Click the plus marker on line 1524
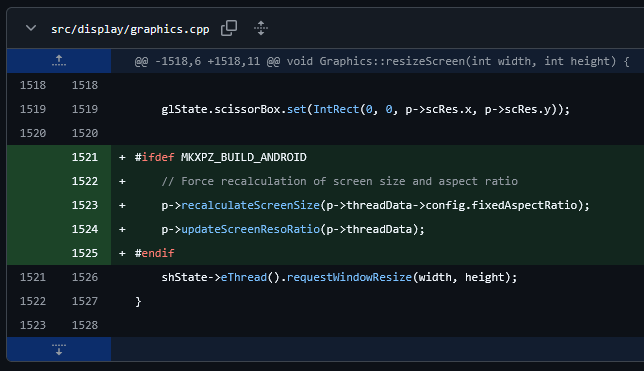644x371 pixels. [122, 229]
